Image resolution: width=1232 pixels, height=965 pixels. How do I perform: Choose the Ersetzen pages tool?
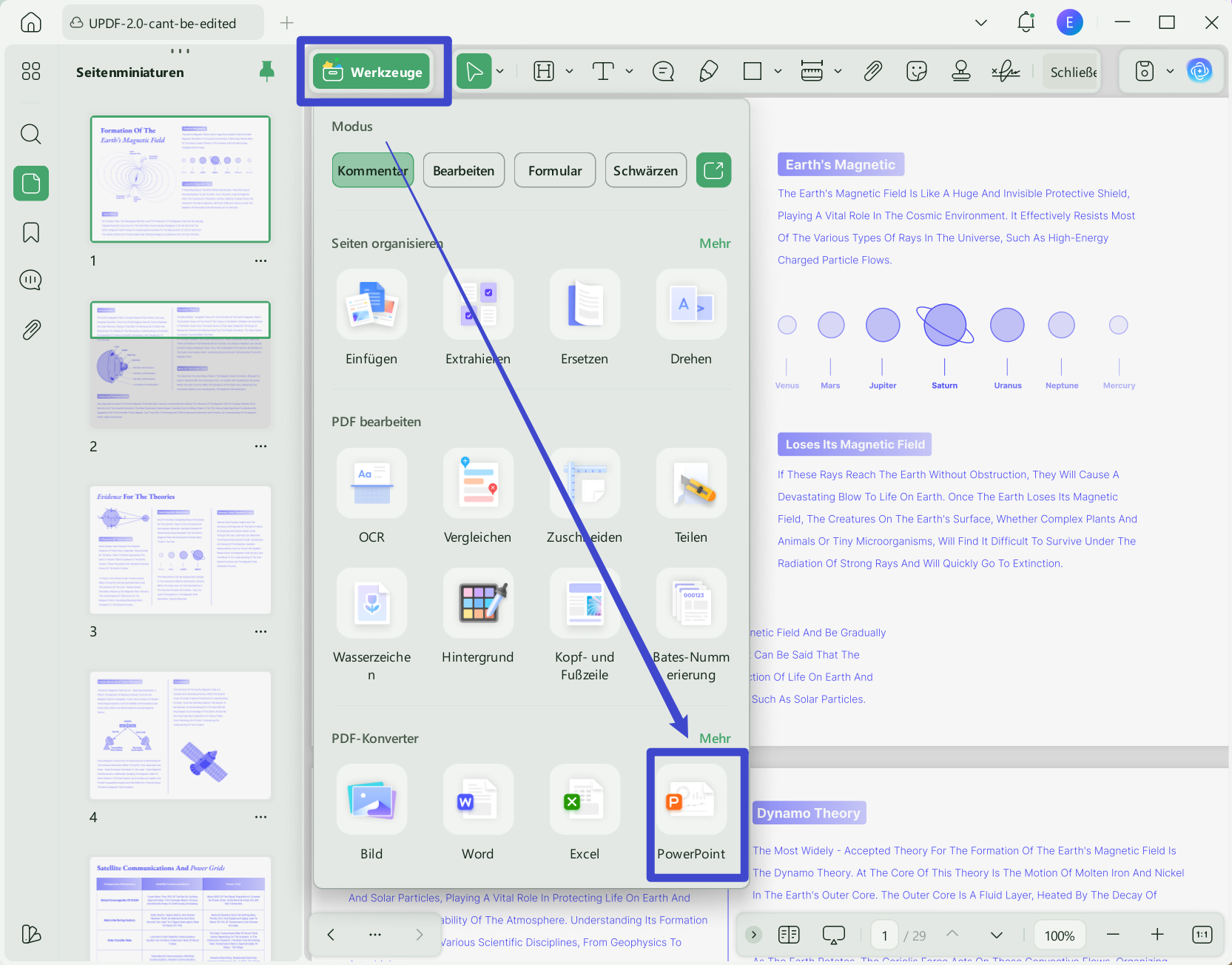pyautogui.click(x=585, y=318)
